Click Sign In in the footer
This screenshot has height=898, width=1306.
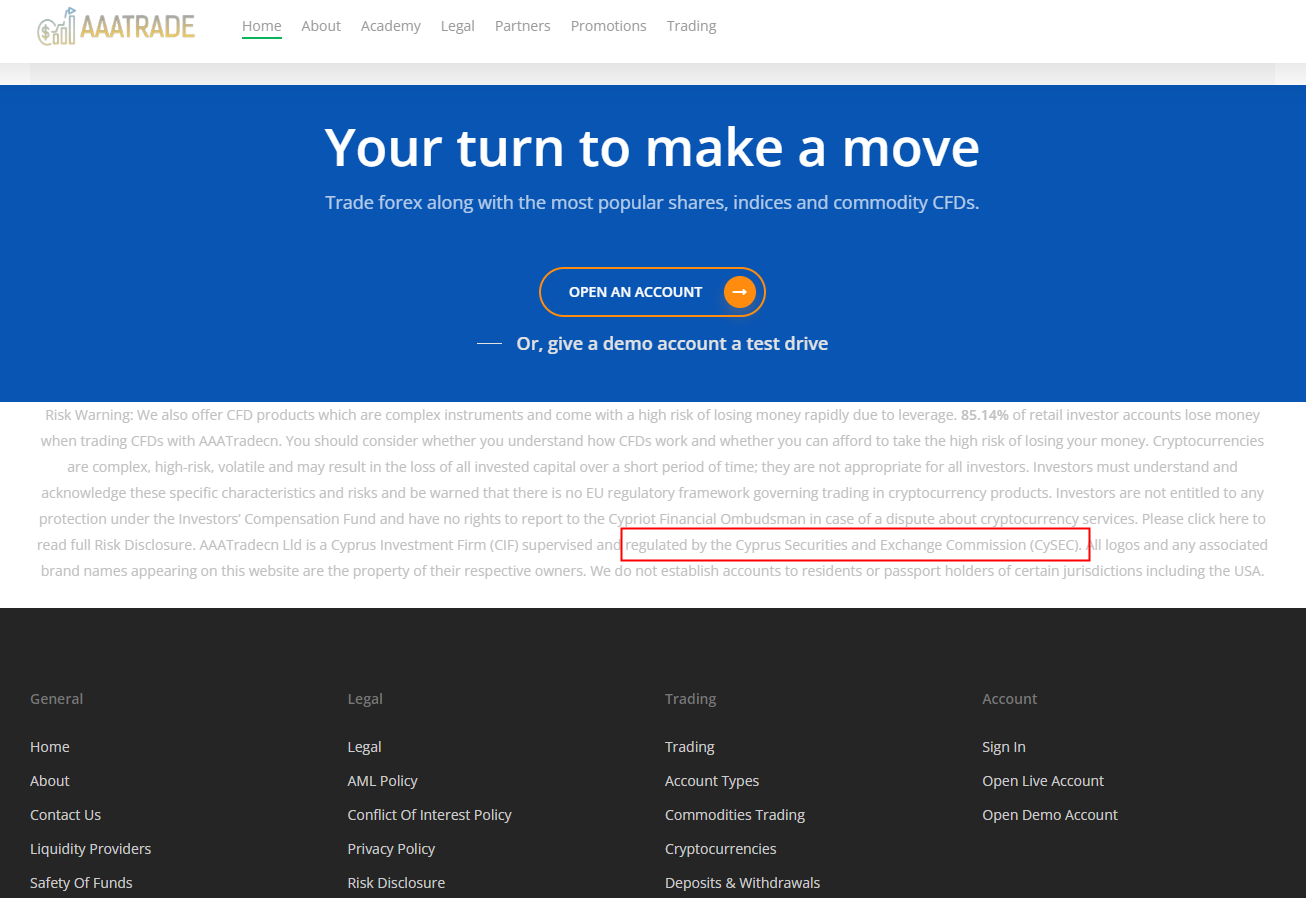1004,747
